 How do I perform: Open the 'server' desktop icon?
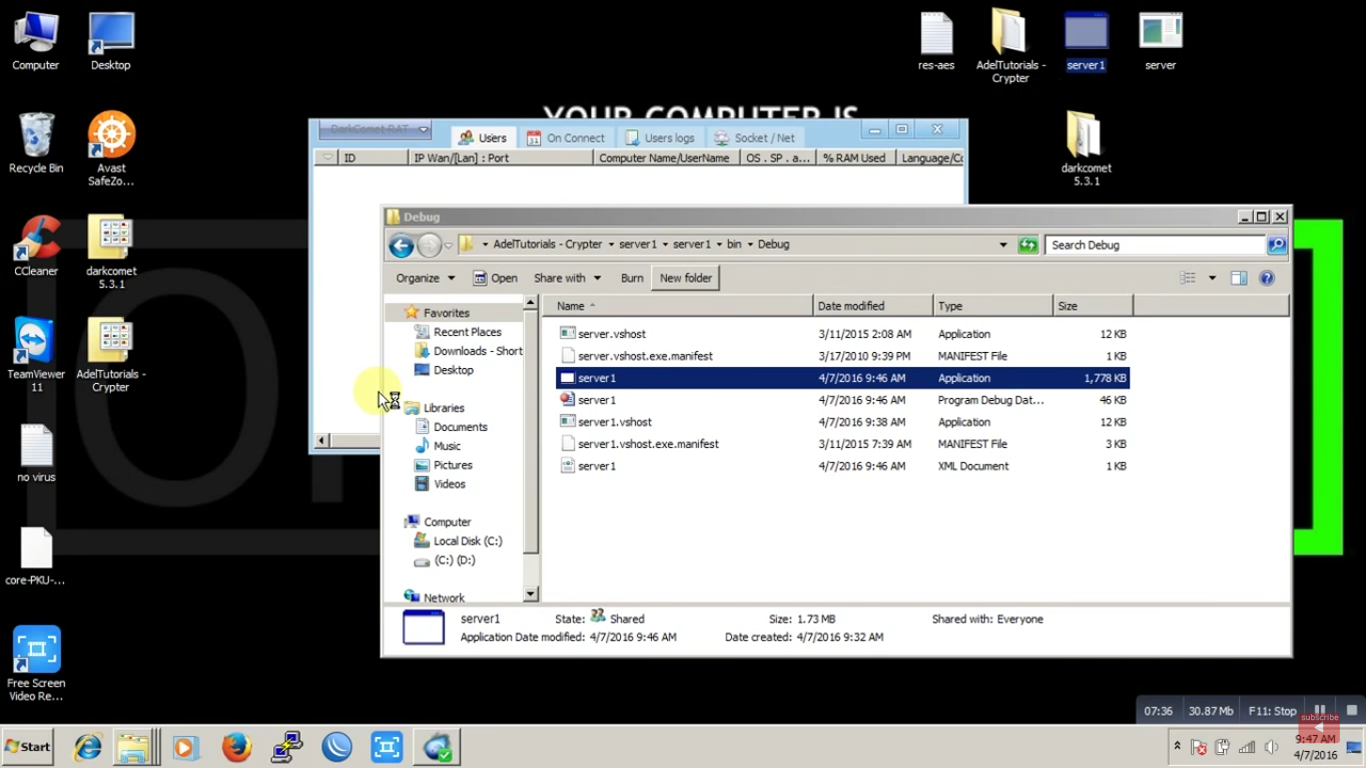point(1160,41)
